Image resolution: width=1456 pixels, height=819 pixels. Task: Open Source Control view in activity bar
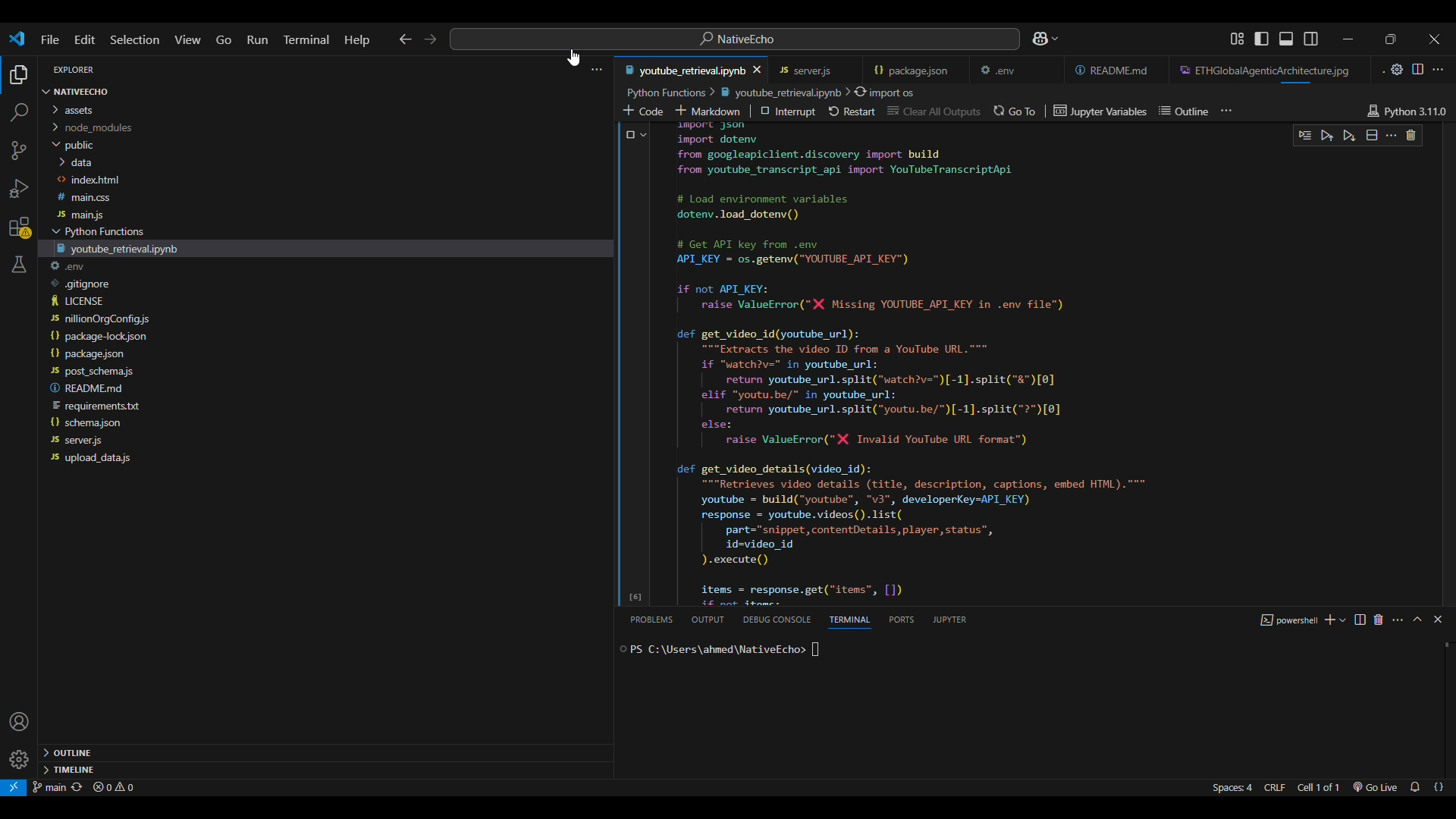(x=19, y=151)
